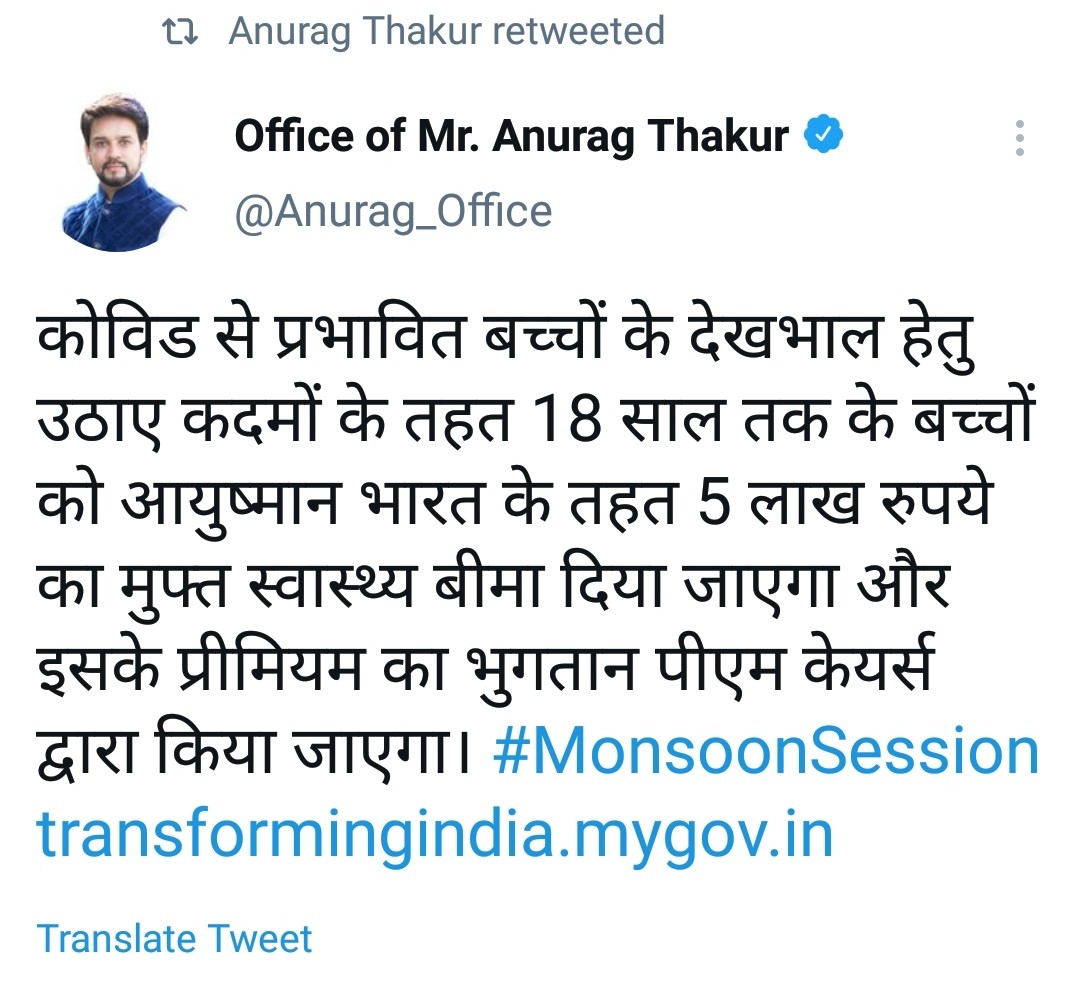This screenshot has height=1003, width=1080.
Task: Open the #MonsoonSession hashtag
Action: click(x=765, y=752)
